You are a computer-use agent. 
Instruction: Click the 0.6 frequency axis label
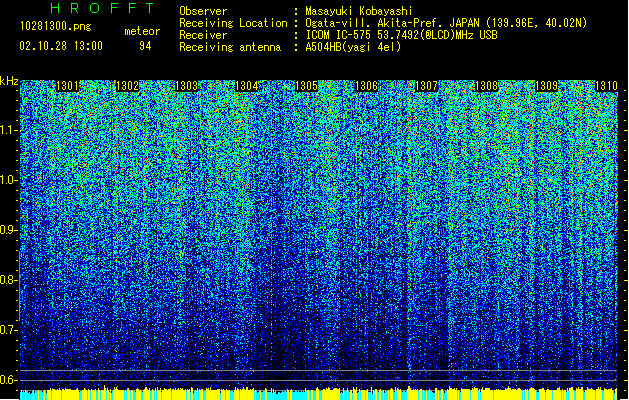tap(9, 380)
